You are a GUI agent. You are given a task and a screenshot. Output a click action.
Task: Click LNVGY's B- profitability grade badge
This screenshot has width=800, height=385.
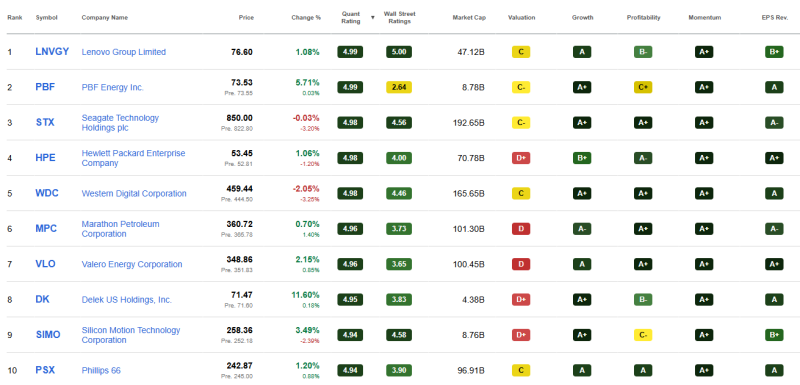click(643, 52)
